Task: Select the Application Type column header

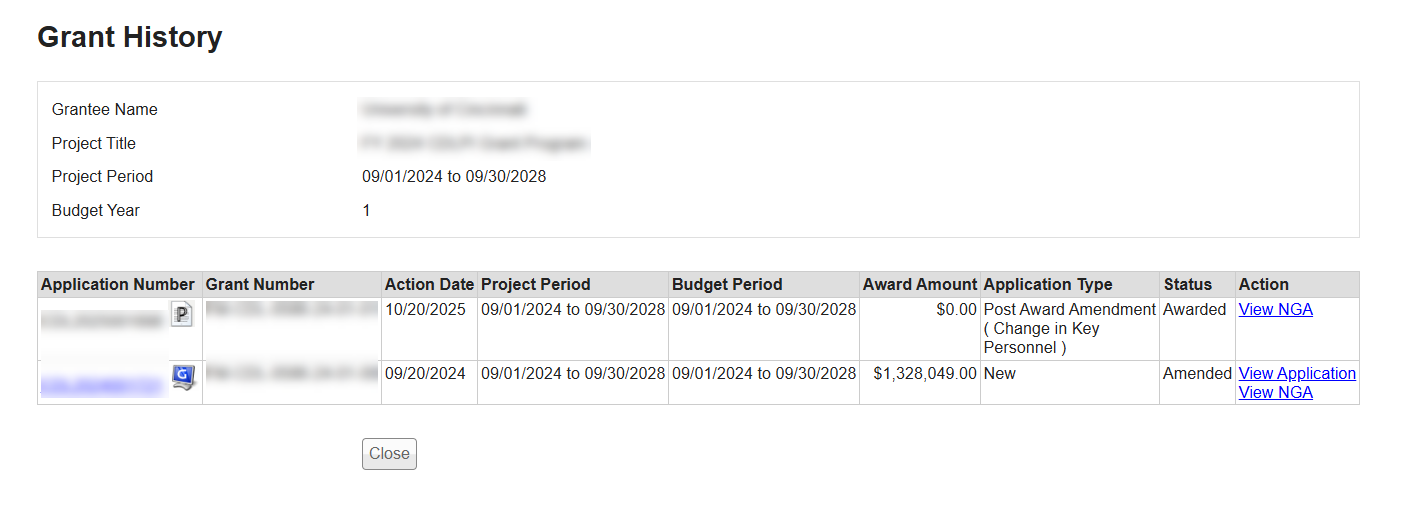Action: (1048, 284)
